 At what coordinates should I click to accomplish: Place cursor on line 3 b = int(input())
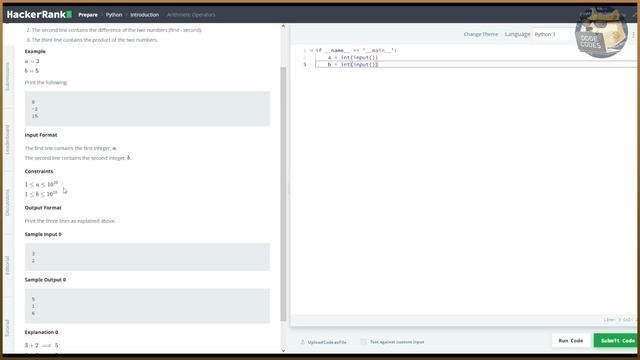tap(353, 64)
